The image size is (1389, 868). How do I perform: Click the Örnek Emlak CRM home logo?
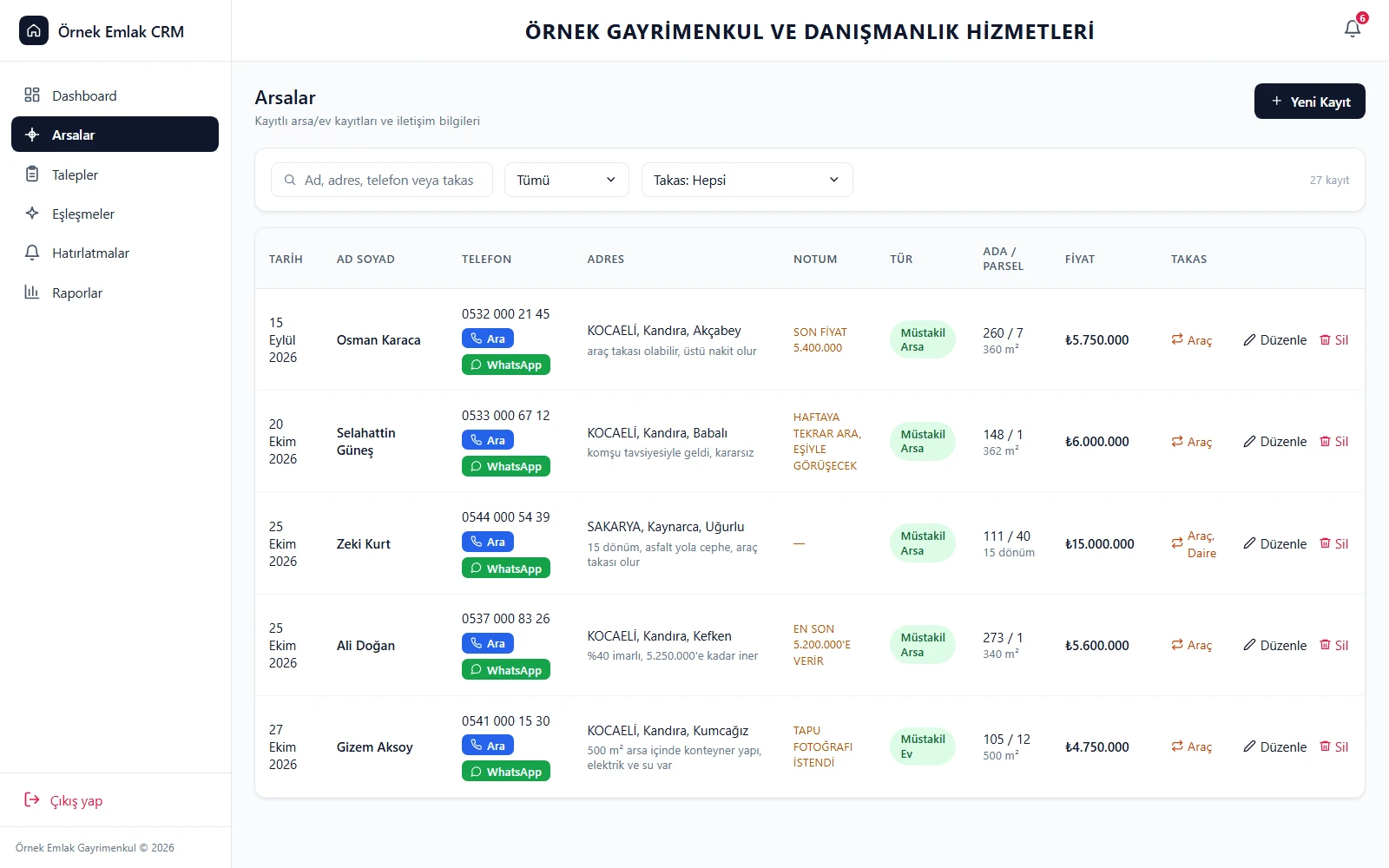[34, 30]
